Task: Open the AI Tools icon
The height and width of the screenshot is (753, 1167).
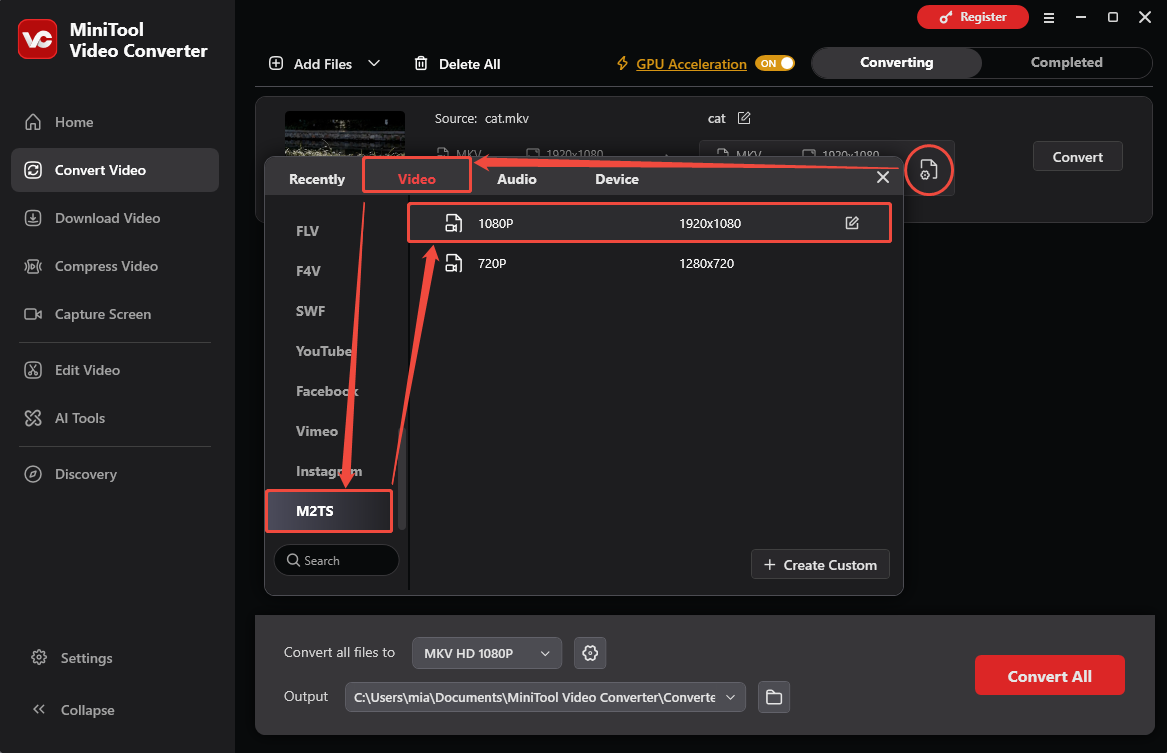Action: click(x=33, y=418)
